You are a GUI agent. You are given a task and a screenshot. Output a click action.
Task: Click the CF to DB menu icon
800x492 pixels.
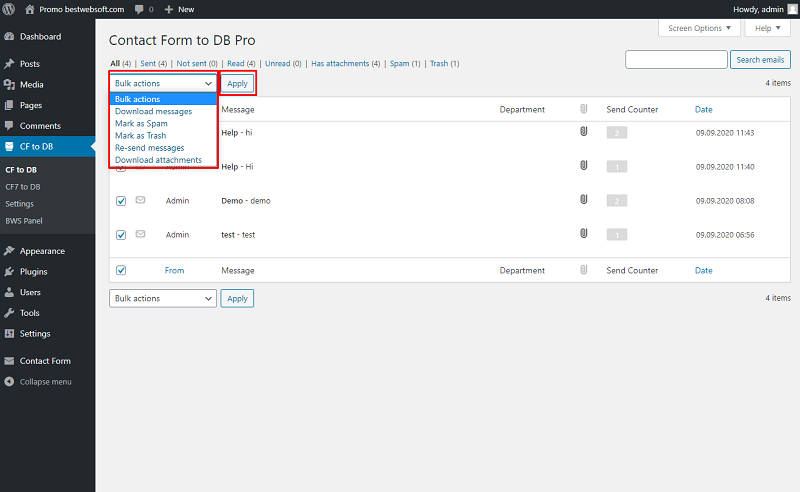tap(9, 146)
